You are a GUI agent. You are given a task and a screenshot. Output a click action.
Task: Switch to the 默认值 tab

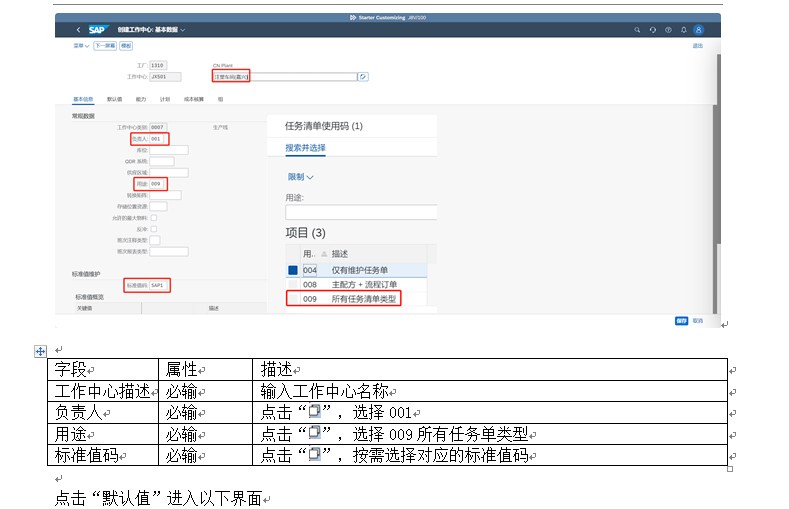tap(114, 100)
